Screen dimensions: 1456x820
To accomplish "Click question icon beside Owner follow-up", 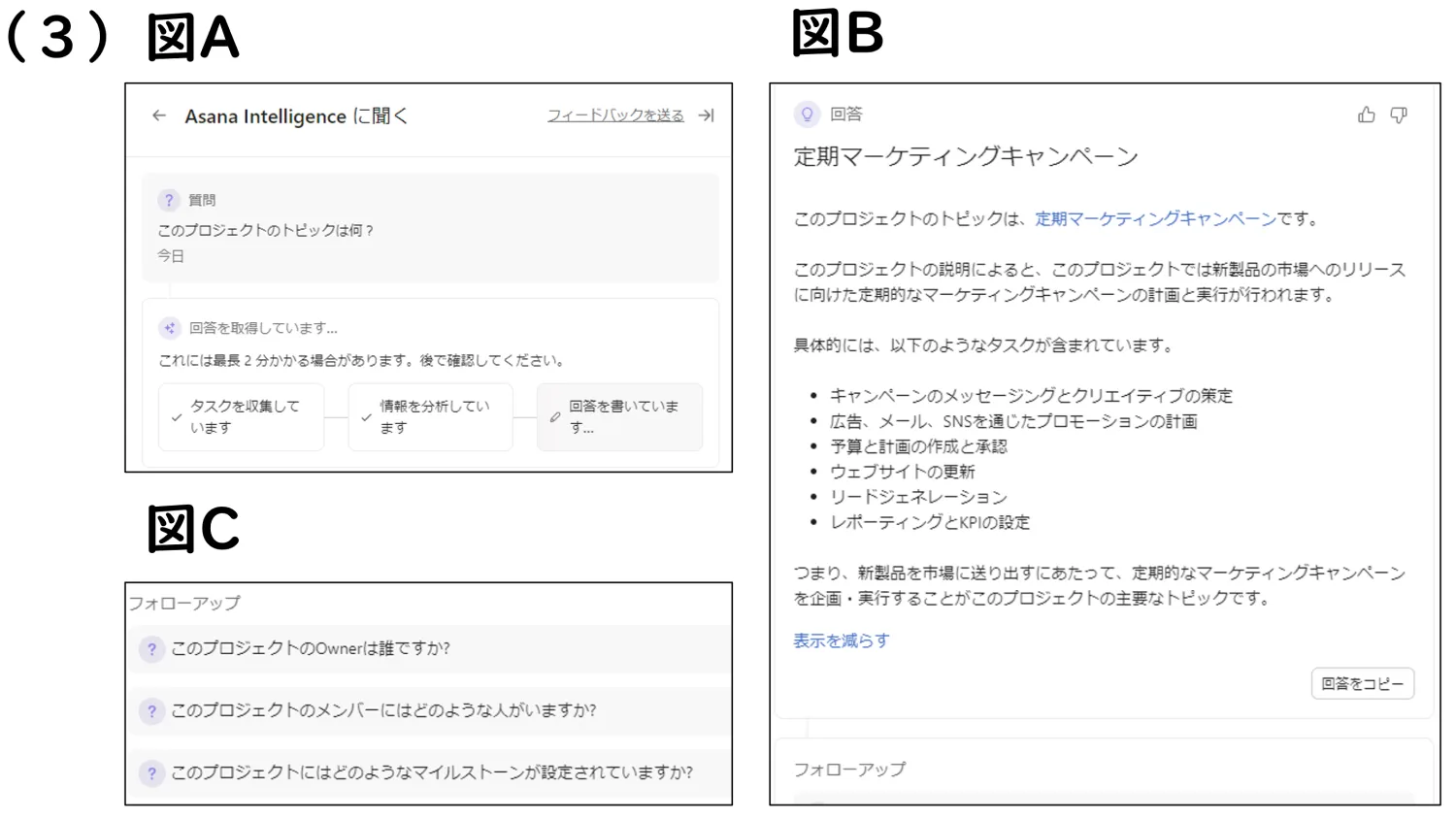I will pos(151,649).
